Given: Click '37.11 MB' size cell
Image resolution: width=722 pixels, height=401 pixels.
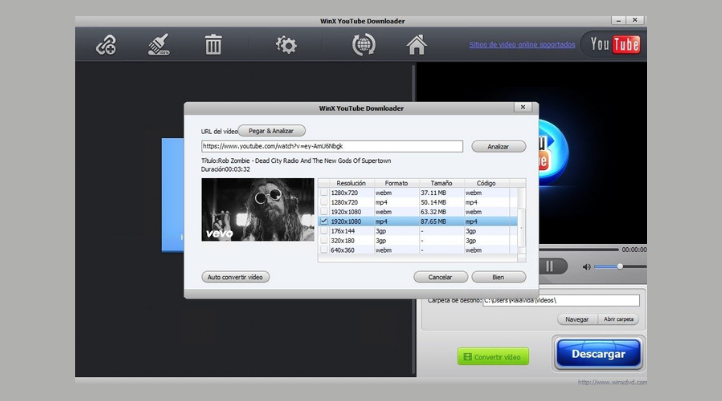Looking at the screenshot, I should coord(433,192).
